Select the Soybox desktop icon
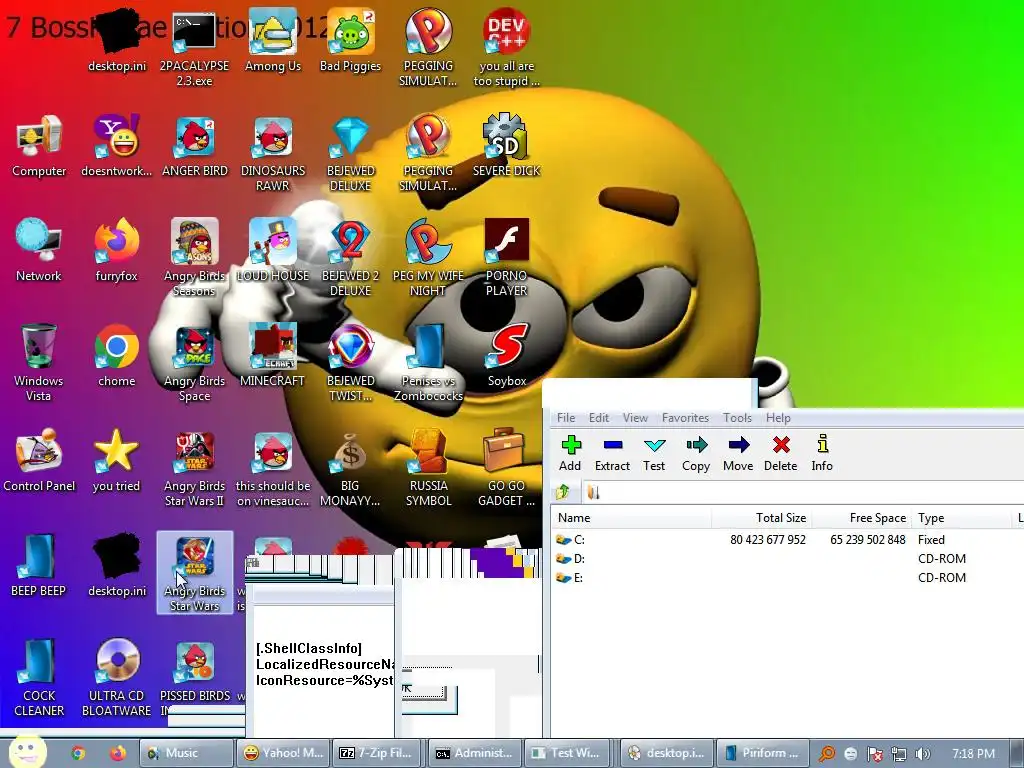Viewport: 1024px width, 768px height. (x=507, y=356)
